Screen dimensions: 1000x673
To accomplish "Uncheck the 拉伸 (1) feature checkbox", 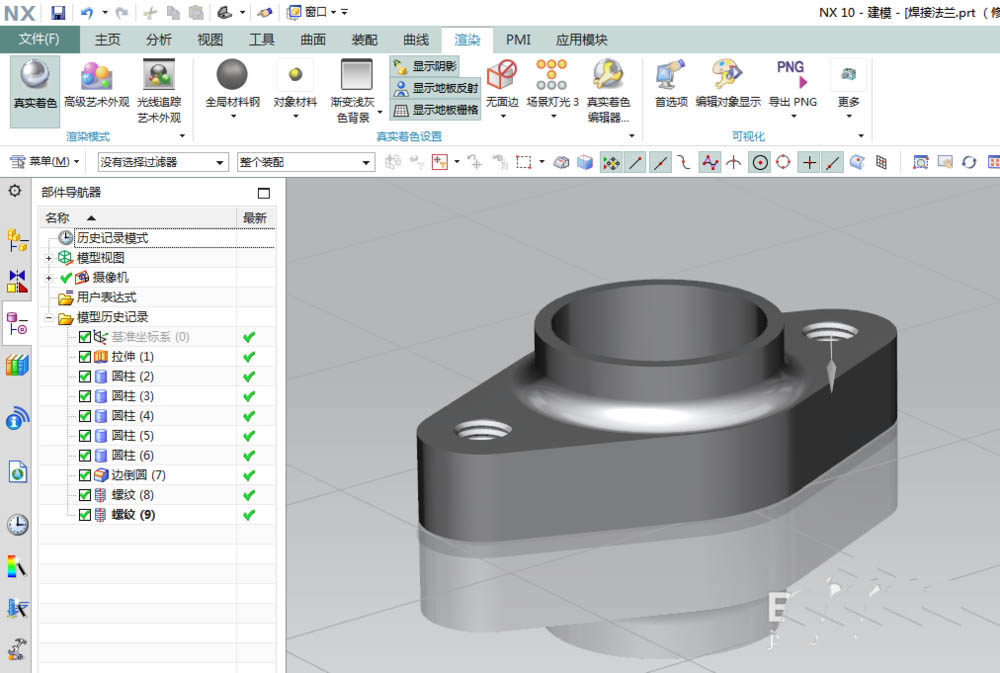I will click(x=85, y=357).
